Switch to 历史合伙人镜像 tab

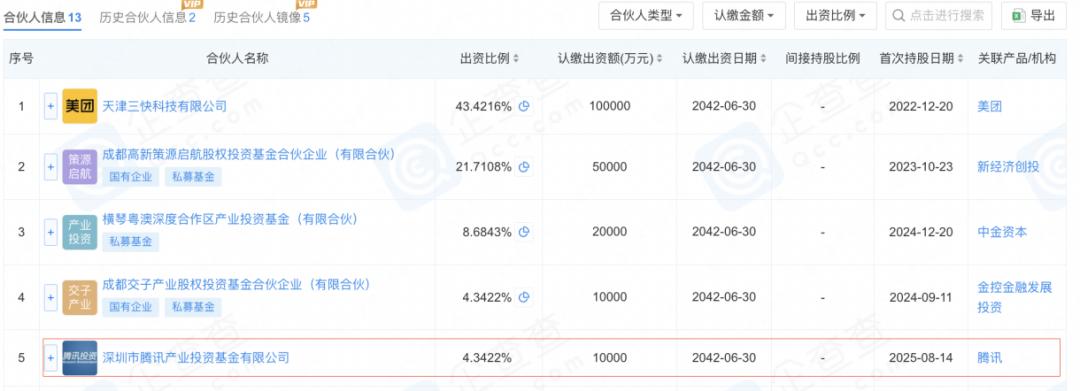(262, 17)
